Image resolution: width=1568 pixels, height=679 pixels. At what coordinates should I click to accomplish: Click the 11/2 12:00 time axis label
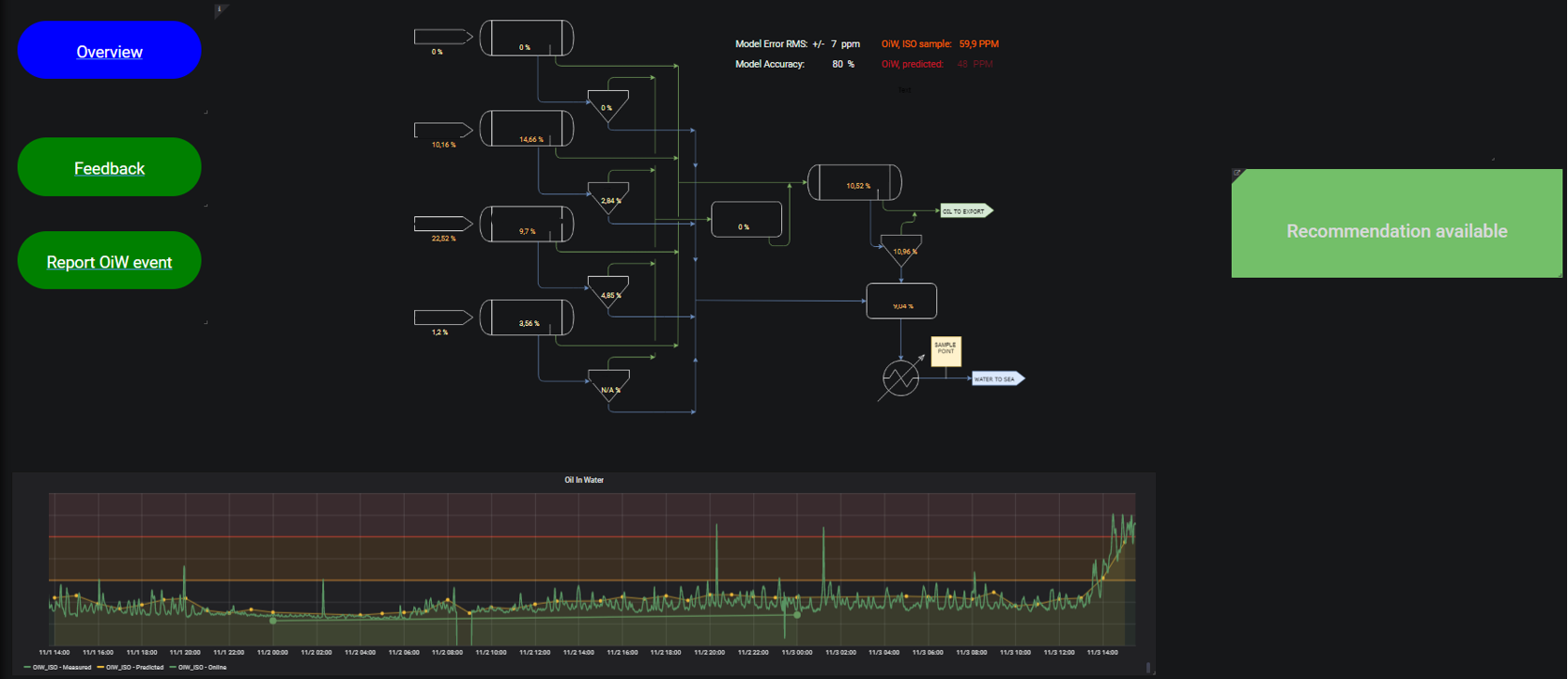(534, 652)
